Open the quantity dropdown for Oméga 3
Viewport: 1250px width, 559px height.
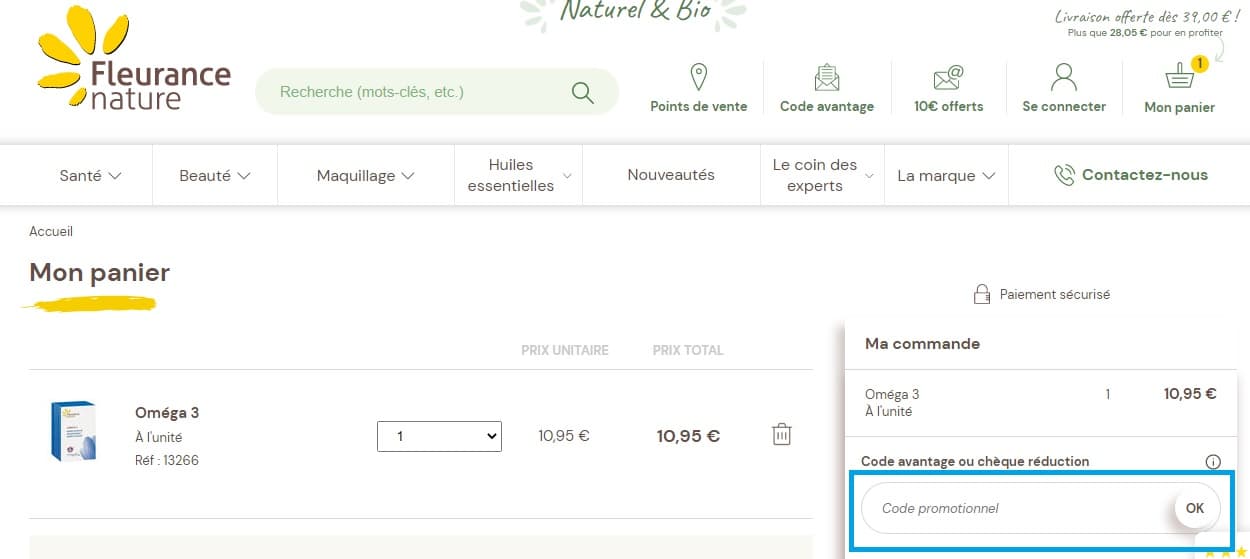click(439, 436)
